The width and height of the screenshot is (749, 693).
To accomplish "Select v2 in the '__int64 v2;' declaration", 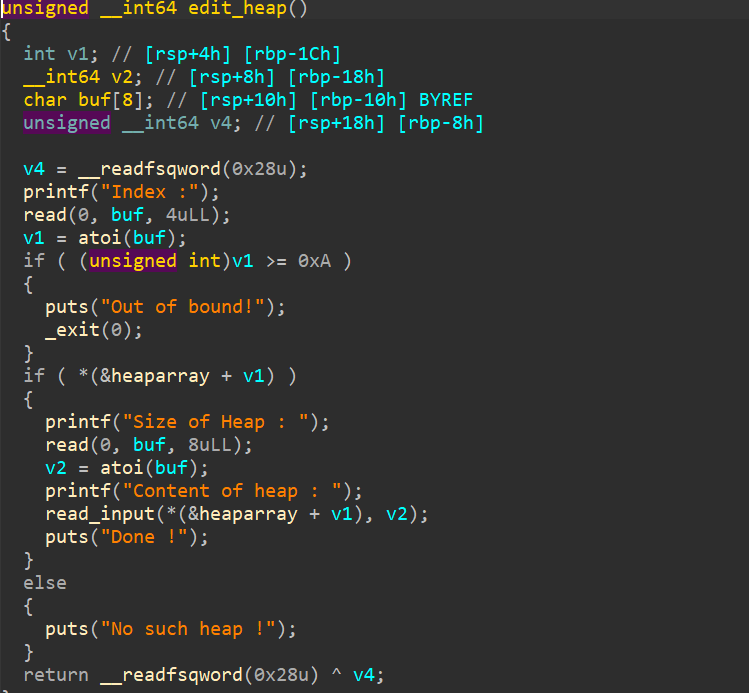I will [121, 77].
